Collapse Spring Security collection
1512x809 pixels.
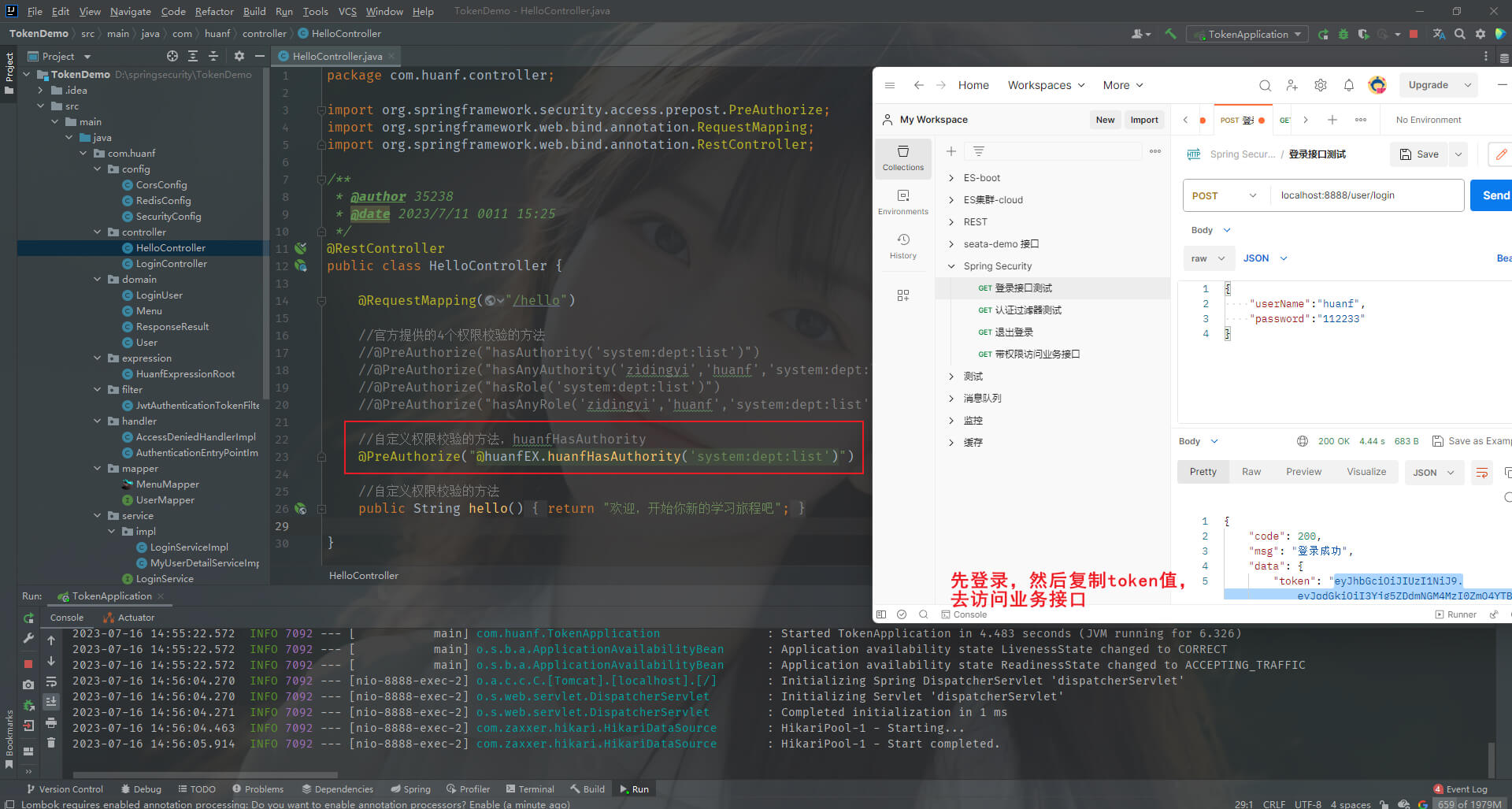click(951, 266)
